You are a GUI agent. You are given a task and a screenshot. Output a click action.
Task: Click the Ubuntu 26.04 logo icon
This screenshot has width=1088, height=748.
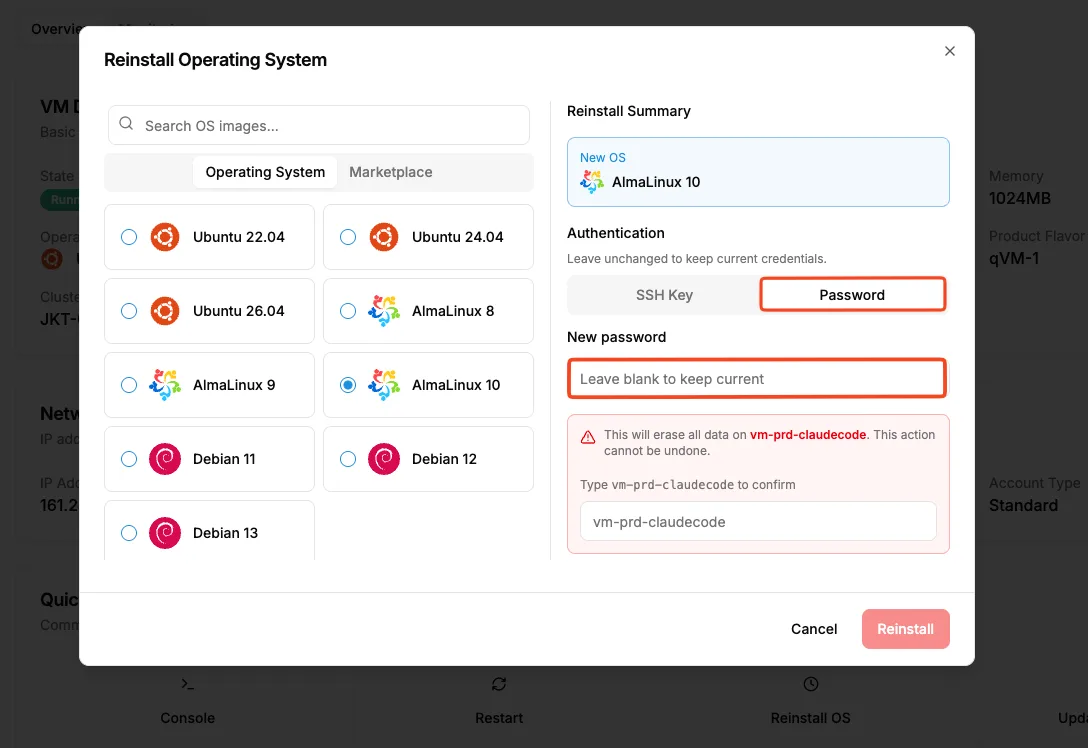tap(165, 311)
